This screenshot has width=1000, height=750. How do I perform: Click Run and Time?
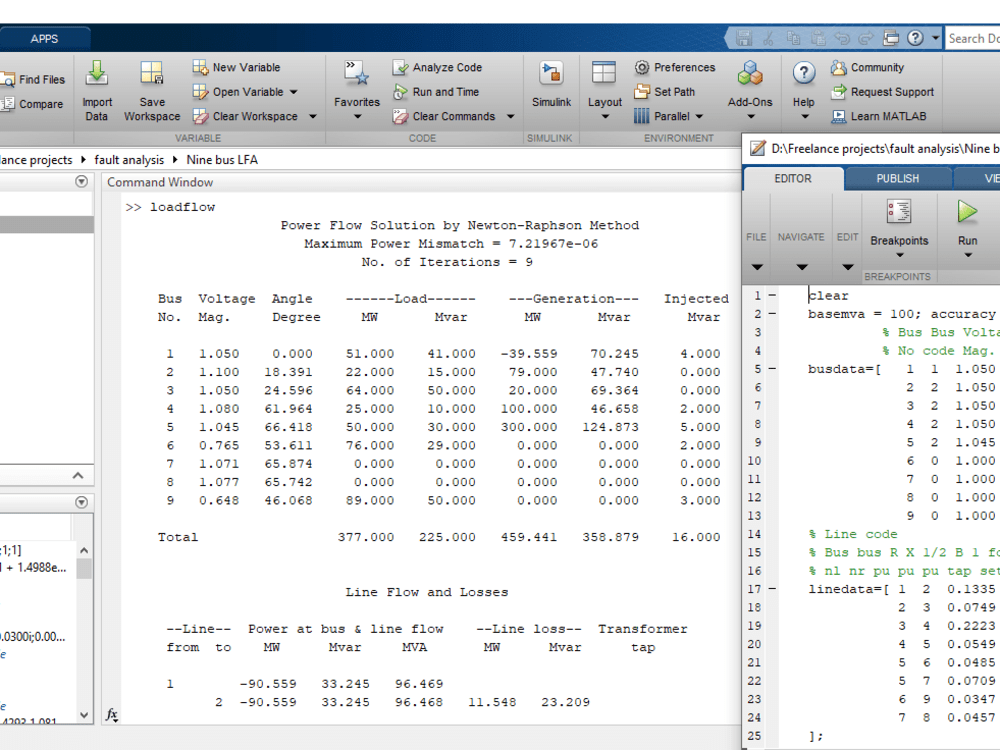coord(436,92)
